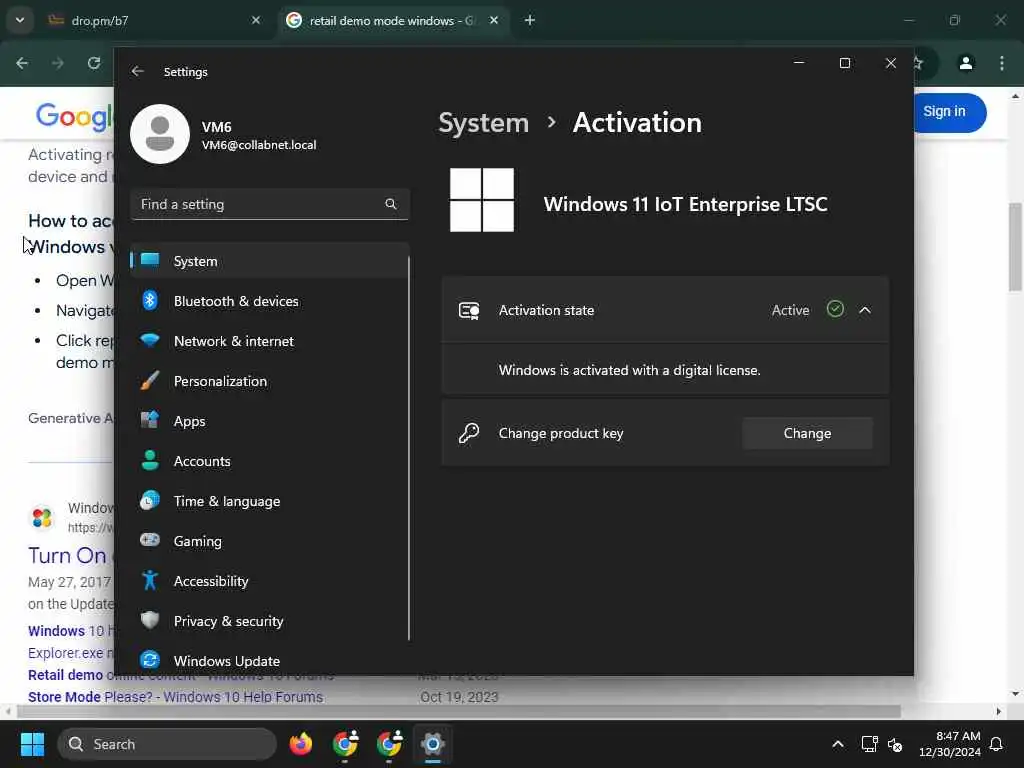Click Chrome's vertical page scrollbar thumb
The width and height of the screenshot is (1024, 768).
click(1015, 247)
